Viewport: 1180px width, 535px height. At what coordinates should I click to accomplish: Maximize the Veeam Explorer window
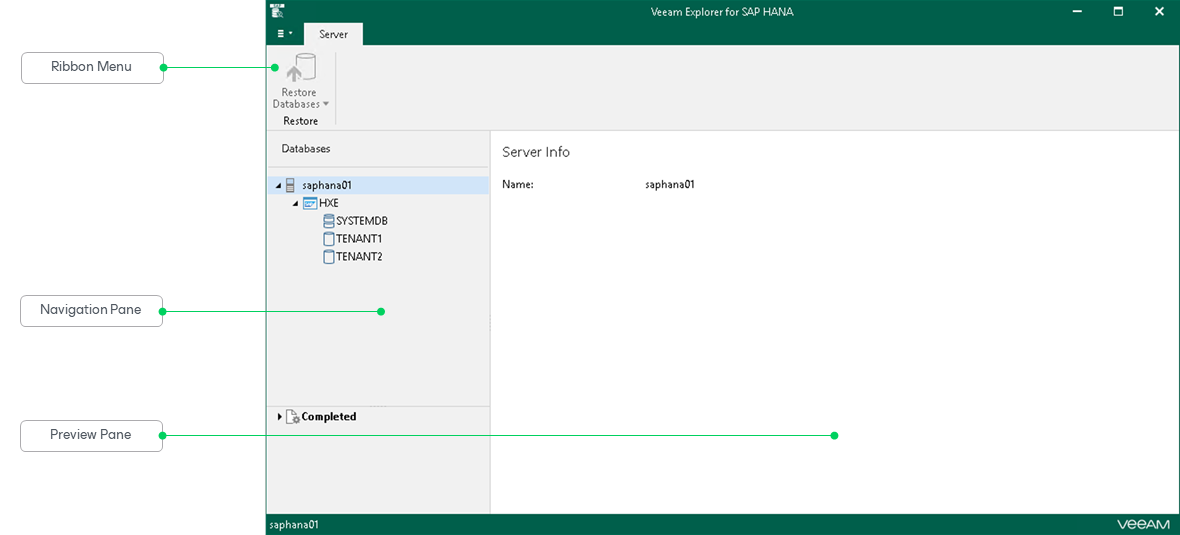[1118, 11]
